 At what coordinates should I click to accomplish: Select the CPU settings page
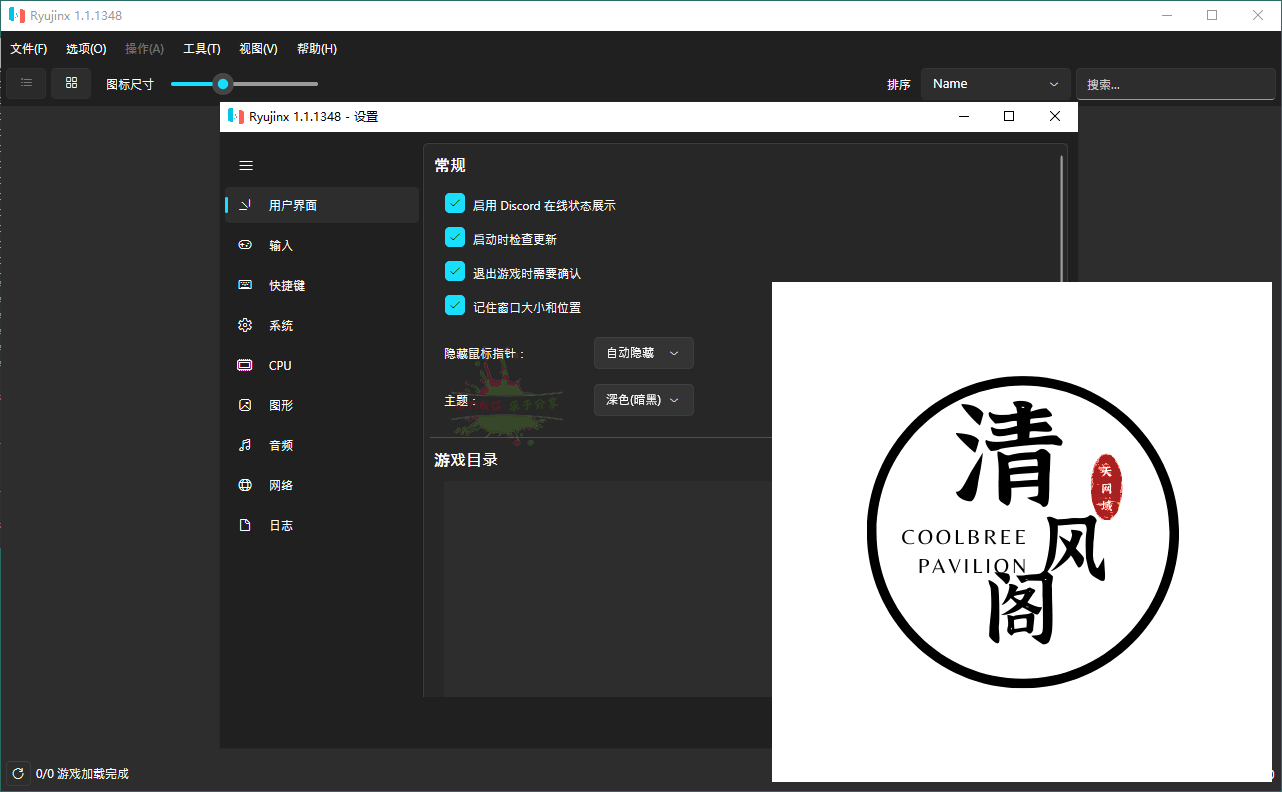(322, 365)
